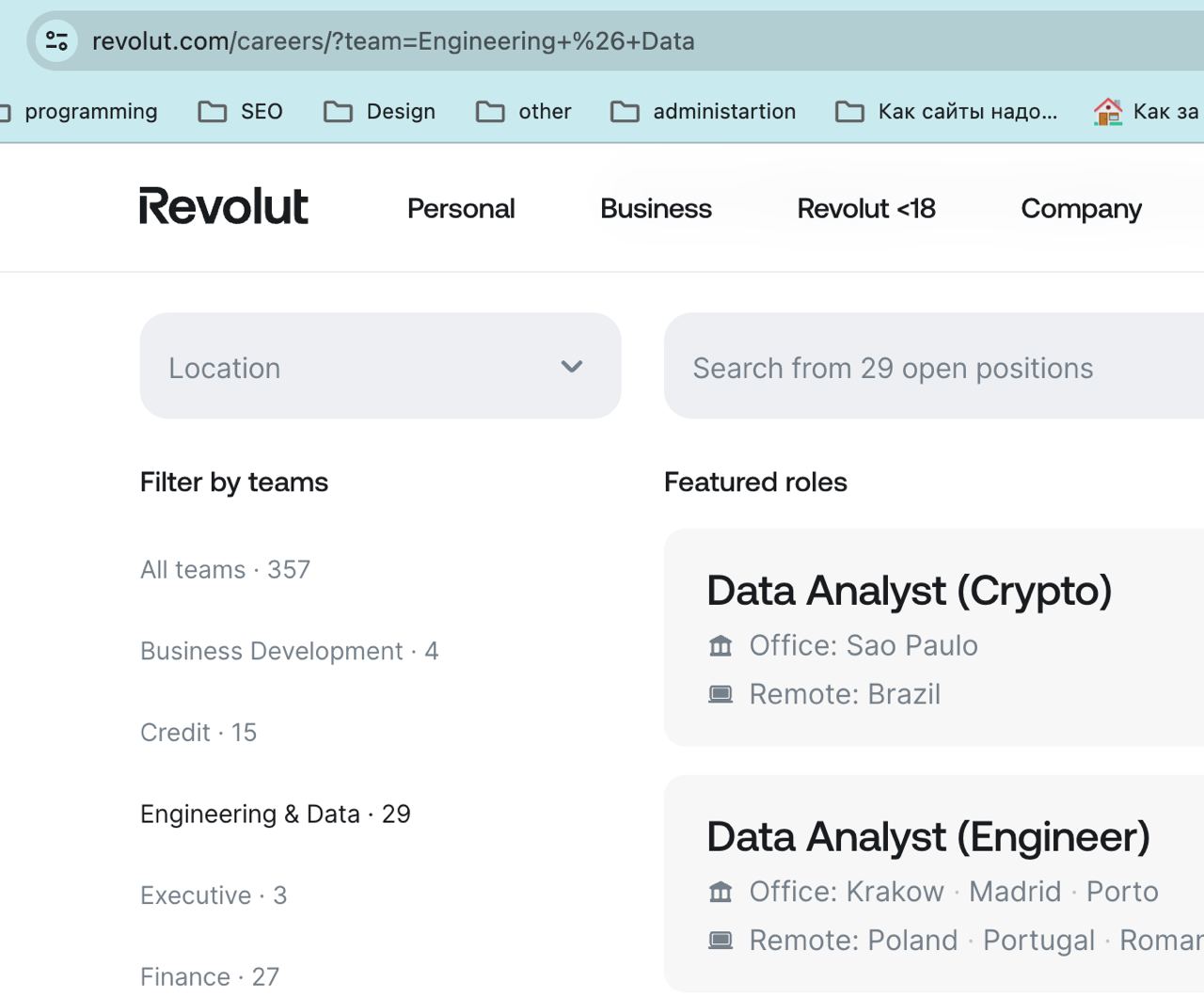Filter by Business Development team

click(x=289, y=651)
